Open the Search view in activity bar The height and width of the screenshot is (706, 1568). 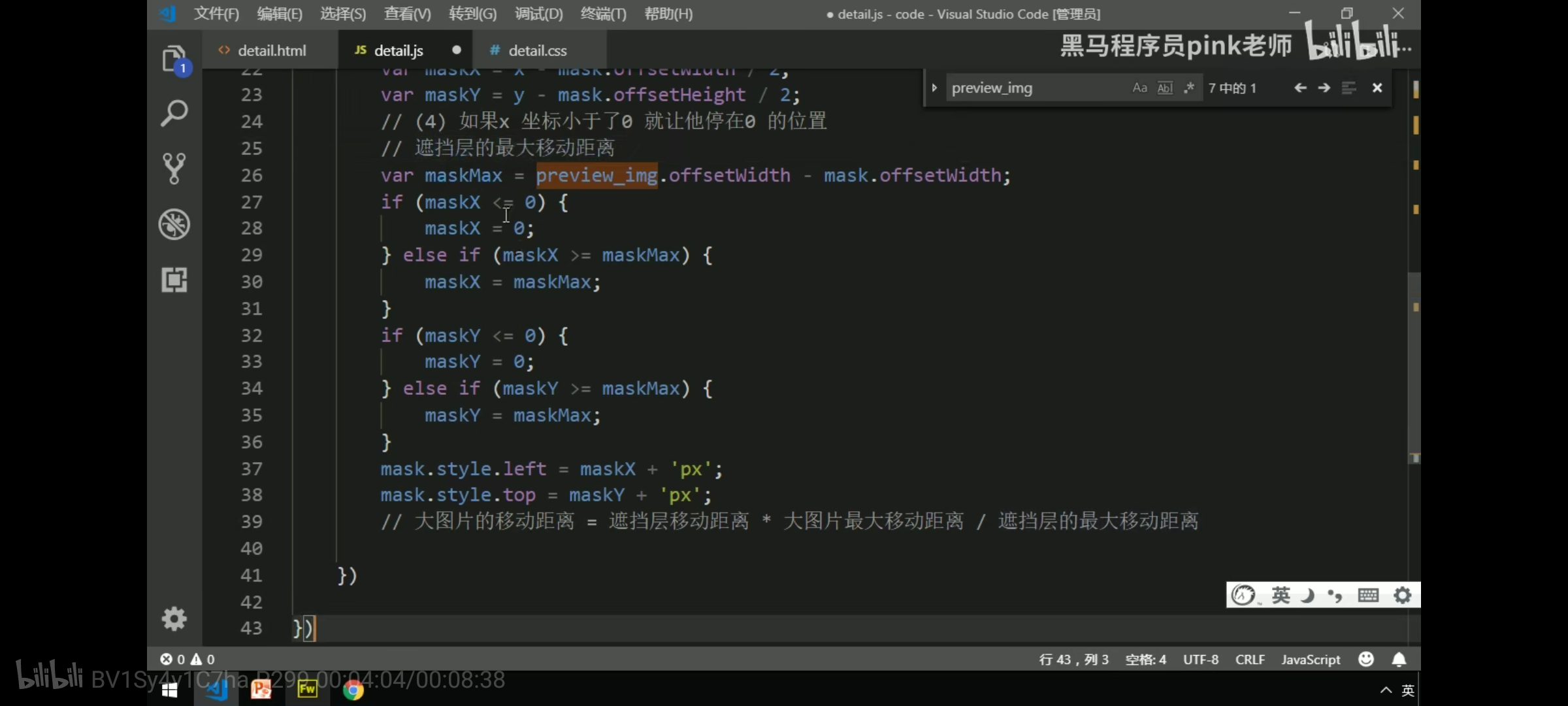174,114
